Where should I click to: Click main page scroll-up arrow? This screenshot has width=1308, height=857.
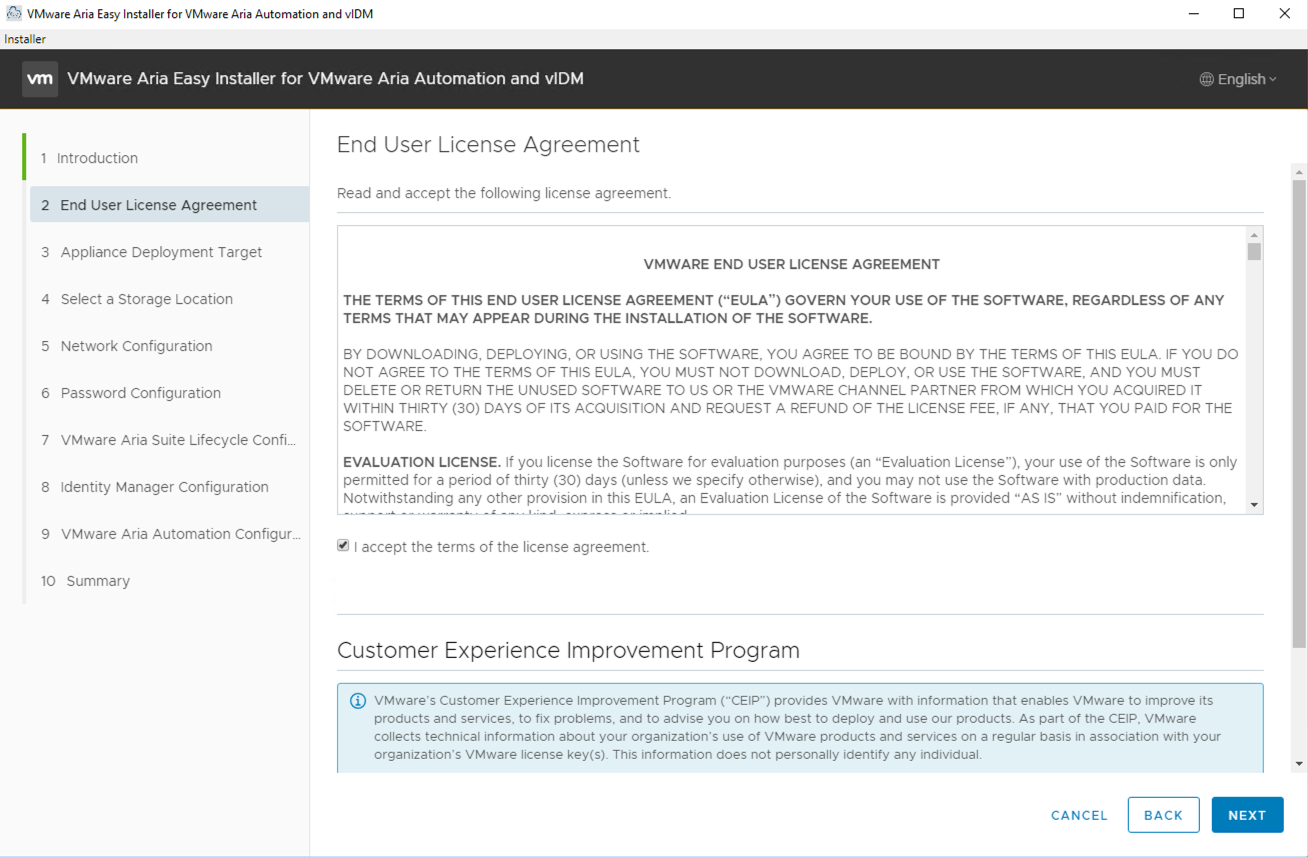pos(1299,171)
